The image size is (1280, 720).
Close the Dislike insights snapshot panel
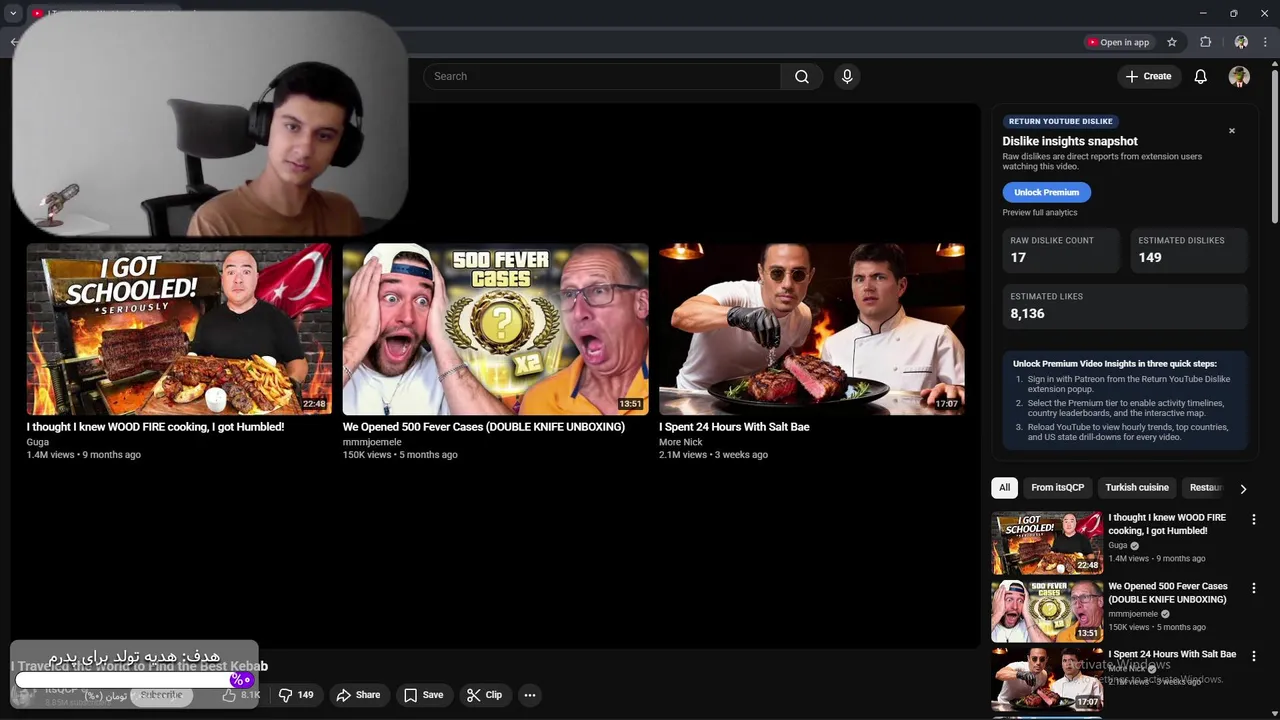[1232, 131]
